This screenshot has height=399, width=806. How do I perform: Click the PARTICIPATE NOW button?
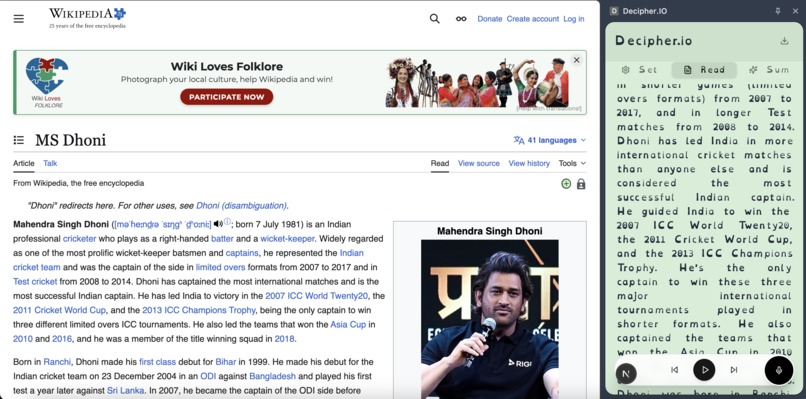point(227,97)
